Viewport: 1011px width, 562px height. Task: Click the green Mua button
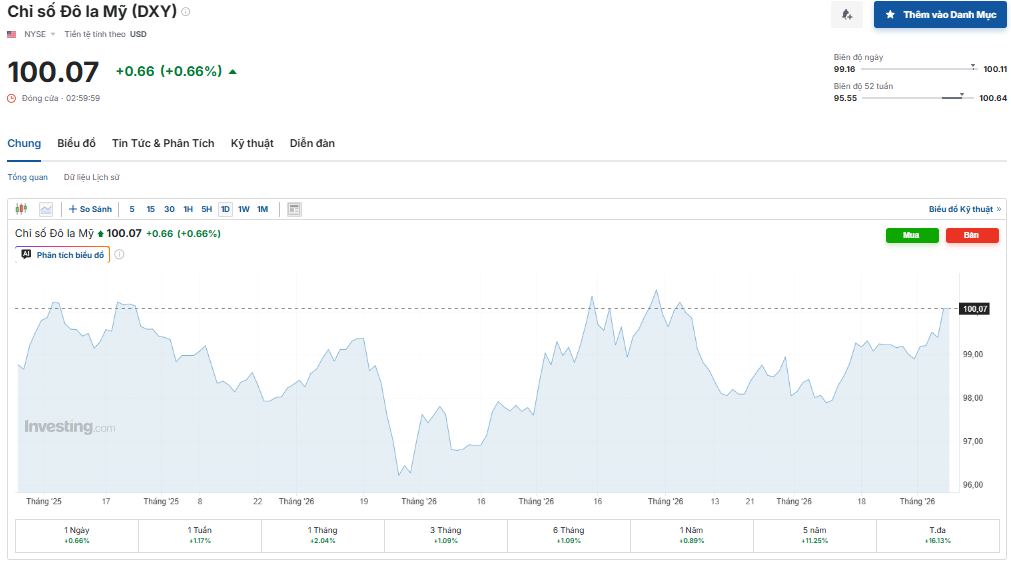[912, 235]
